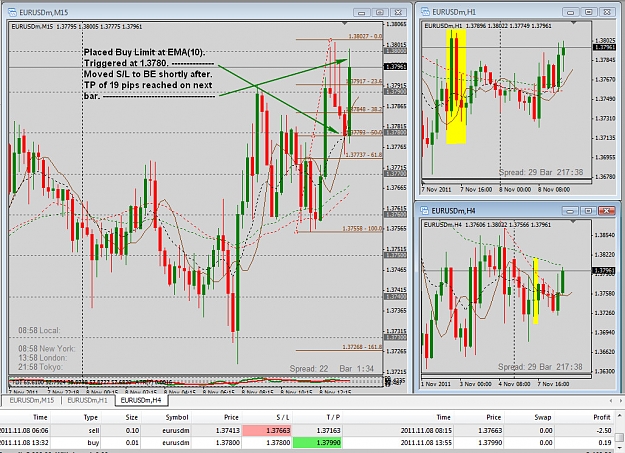Maximize the EURUSDm,H4 chart window
625x453 pixels.
point(588,211)
